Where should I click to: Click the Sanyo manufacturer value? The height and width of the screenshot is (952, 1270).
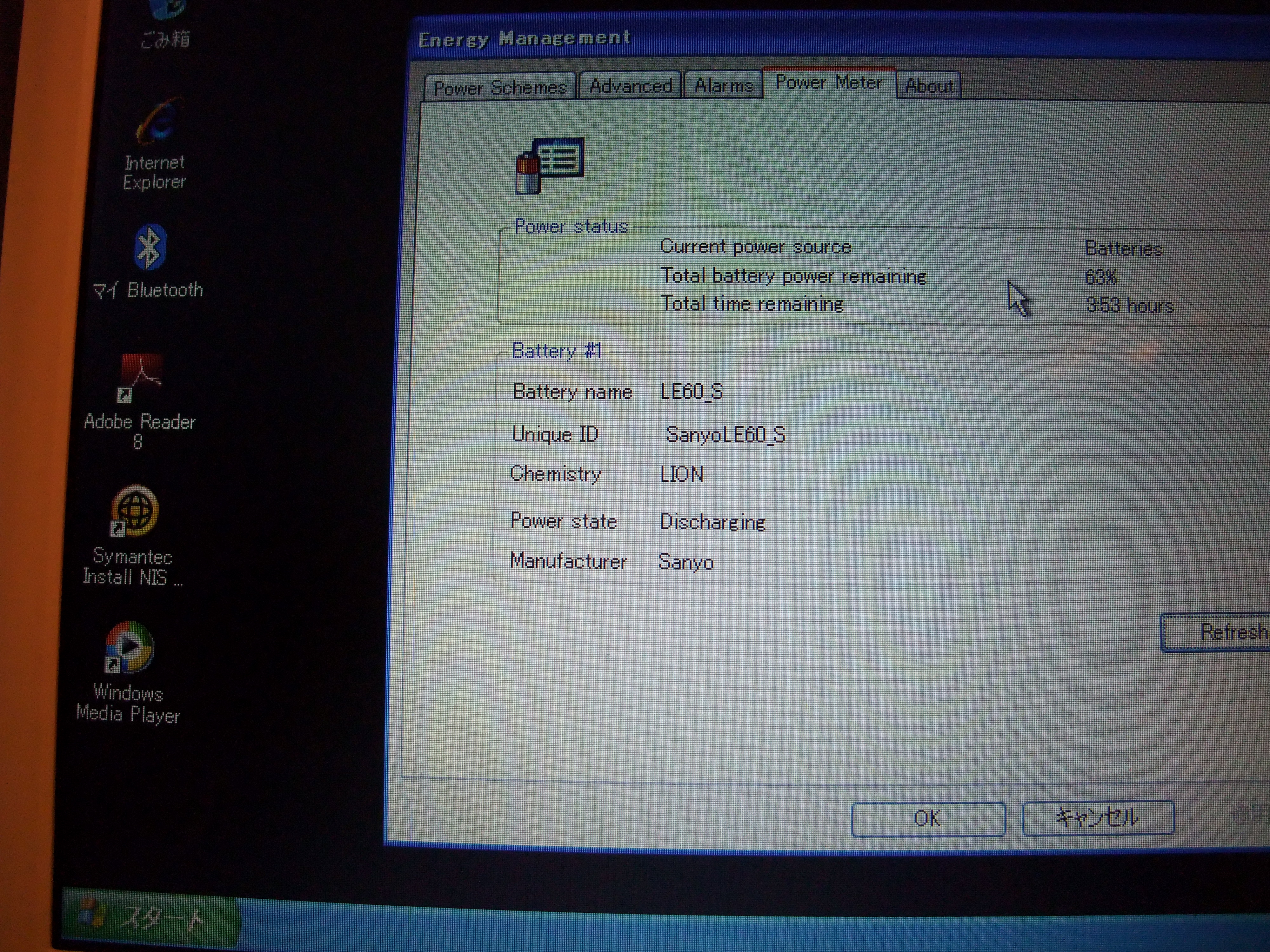pos(686,562)
